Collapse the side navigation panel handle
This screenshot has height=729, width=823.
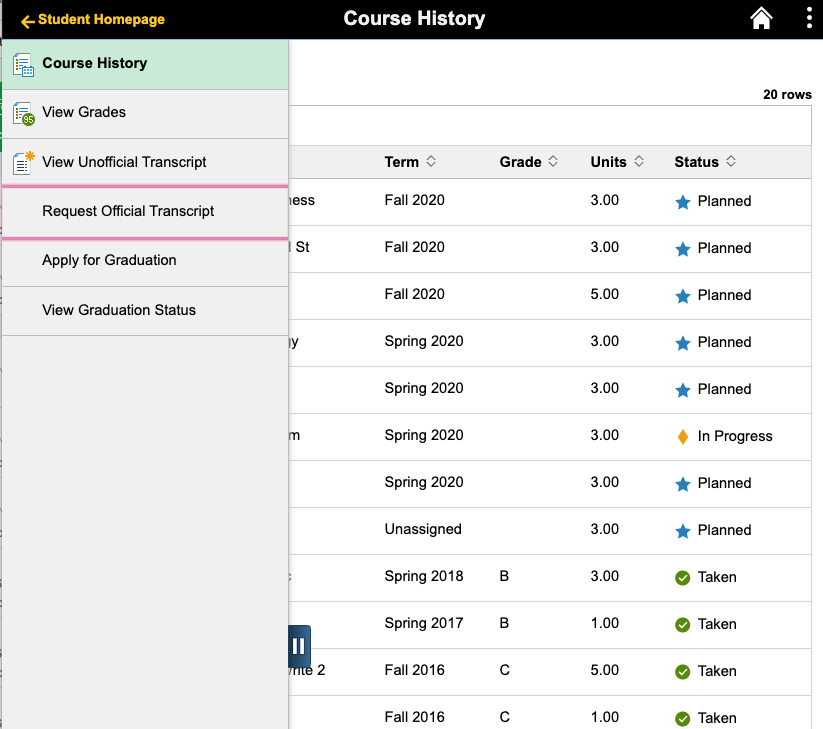299,646
